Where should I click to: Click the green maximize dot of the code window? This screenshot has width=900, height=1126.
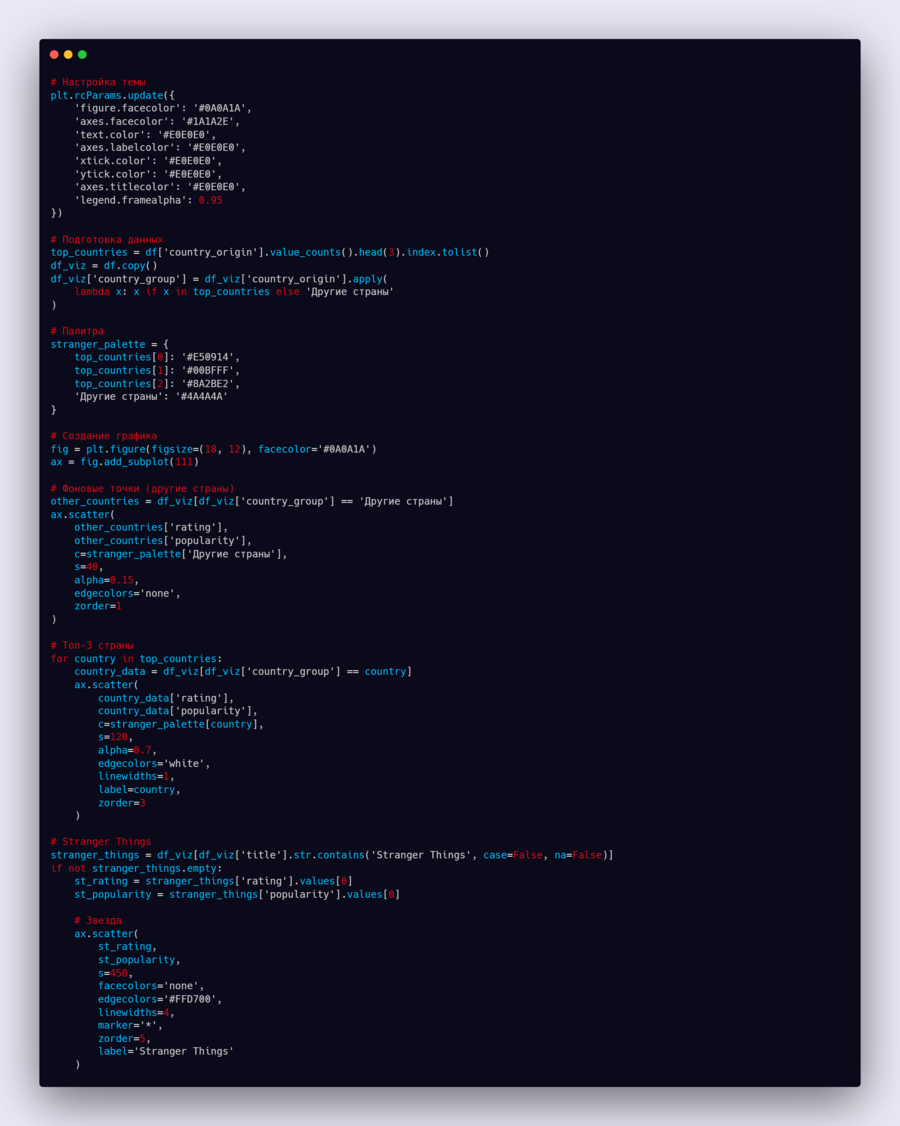tap(82, 55)
